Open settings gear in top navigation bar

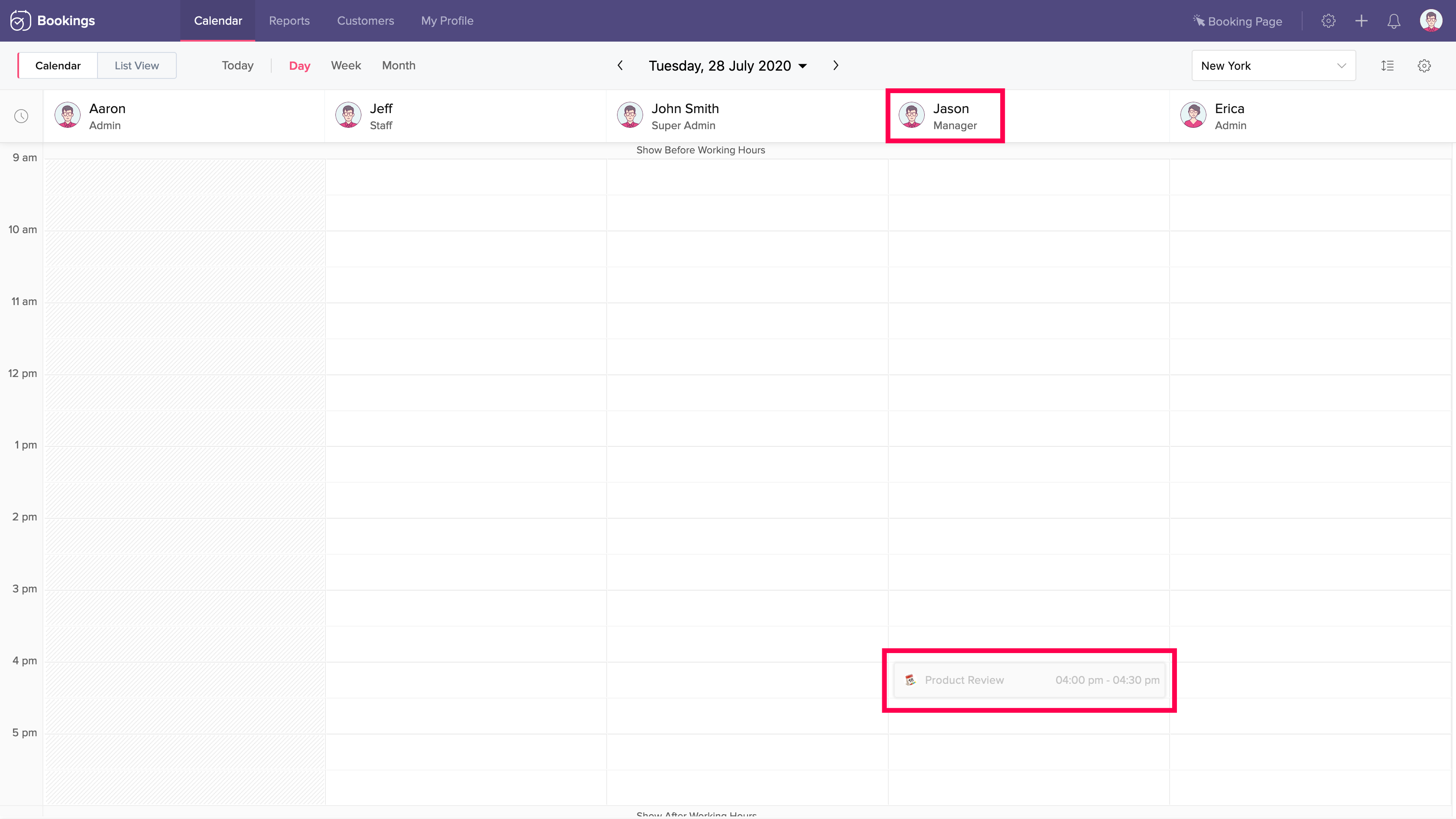click(1328, 21)
